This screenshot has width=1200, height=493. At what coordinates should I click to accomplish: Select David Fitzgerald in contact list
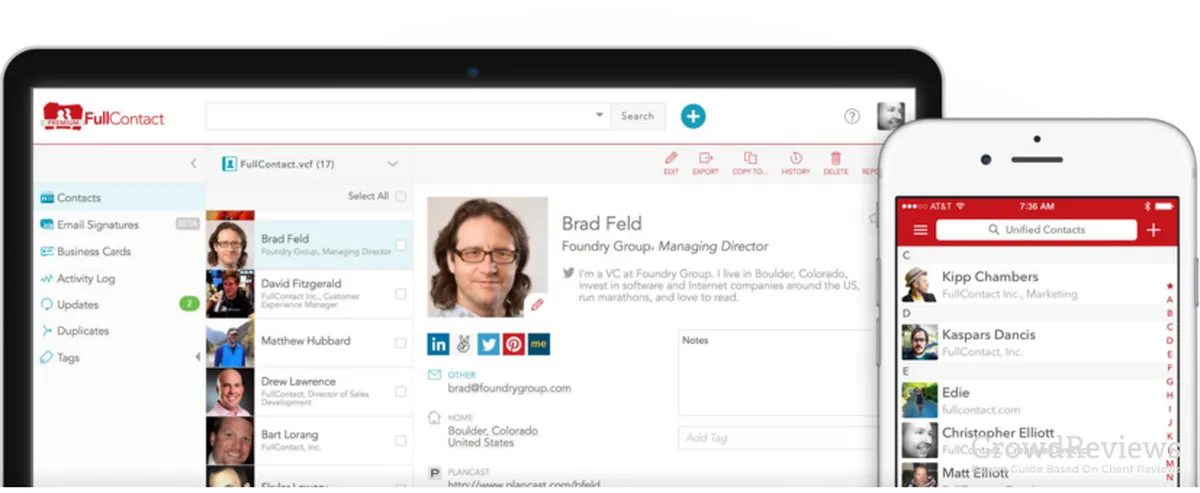pyautogui.click(x=309, y=294)
